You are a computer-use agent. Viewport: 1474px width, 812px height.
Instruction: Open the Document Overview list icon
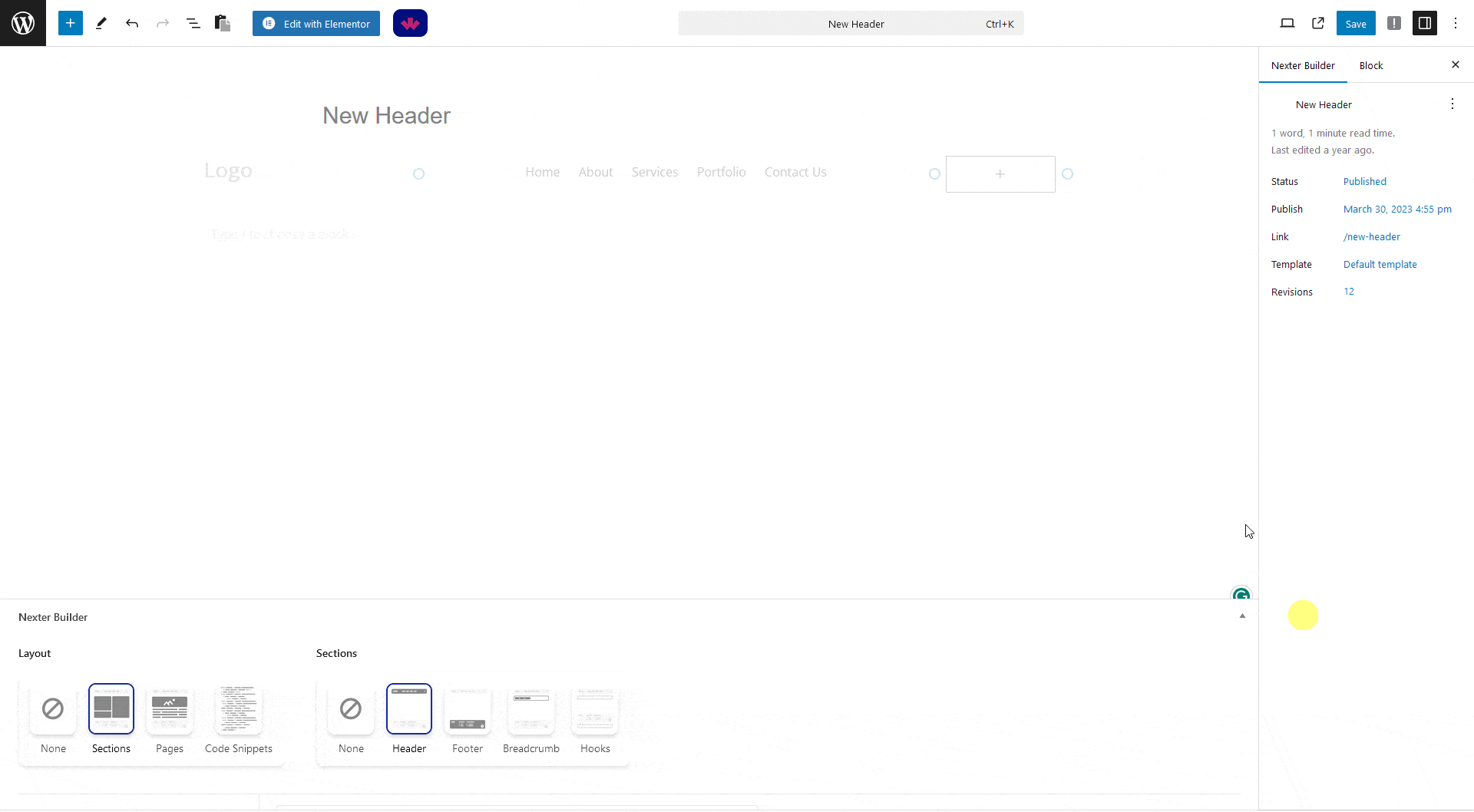pos(193,23)
